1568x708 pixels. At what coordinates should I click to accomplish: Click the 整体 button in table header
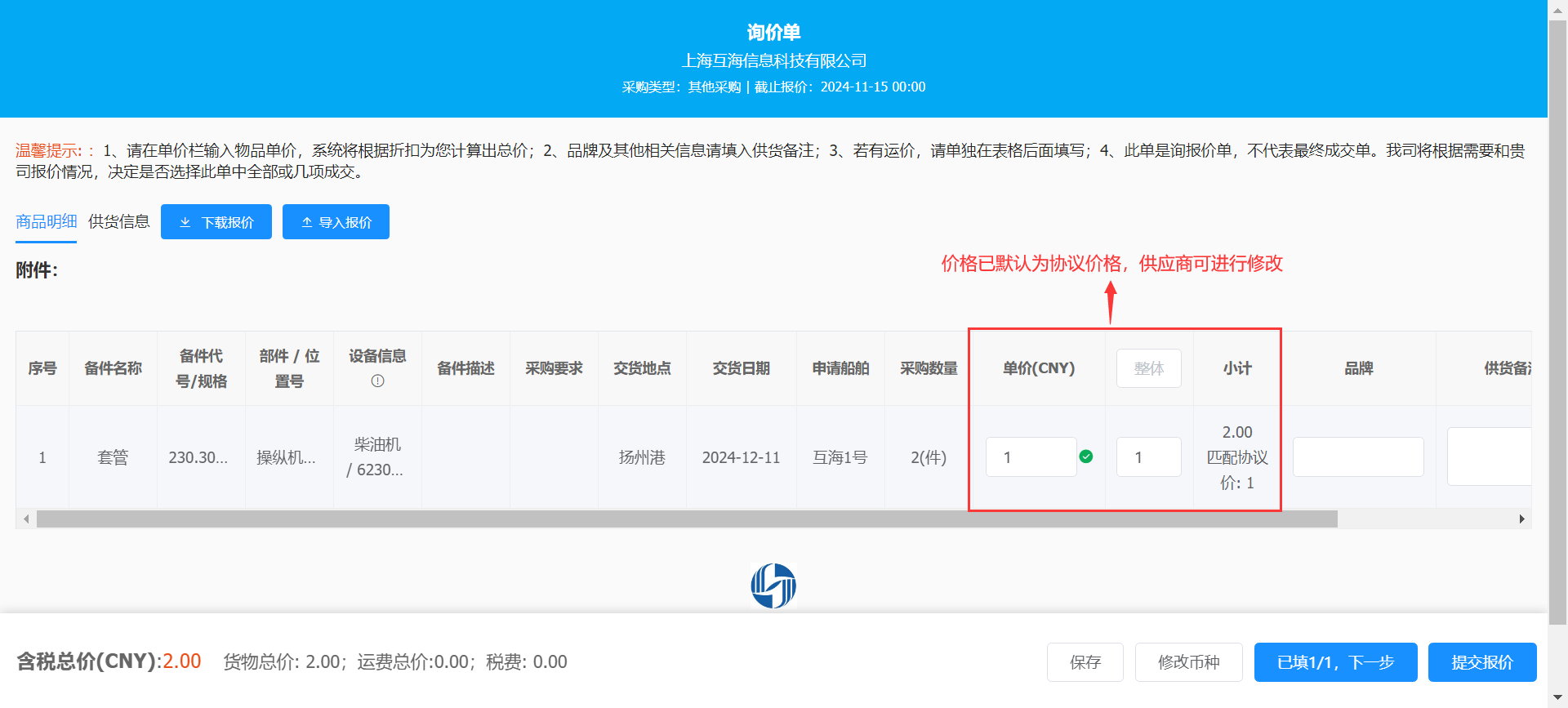(x=1149, y=368)
